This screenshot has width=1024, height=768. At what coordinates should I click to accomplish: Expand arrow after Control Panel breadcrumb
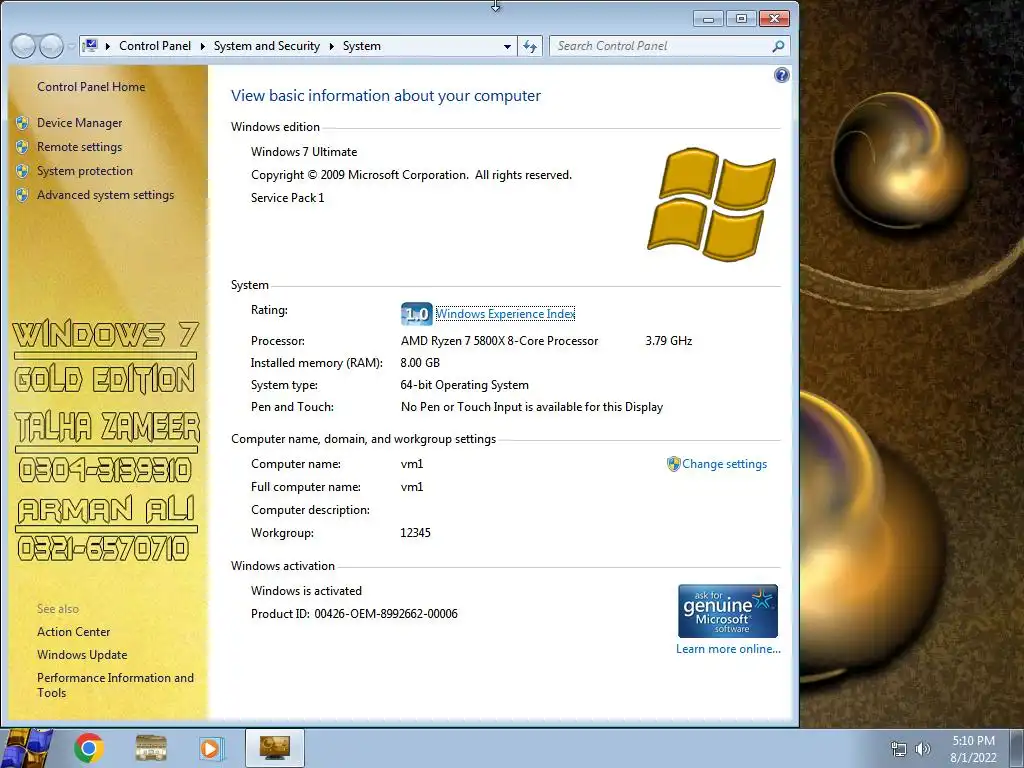202,46
